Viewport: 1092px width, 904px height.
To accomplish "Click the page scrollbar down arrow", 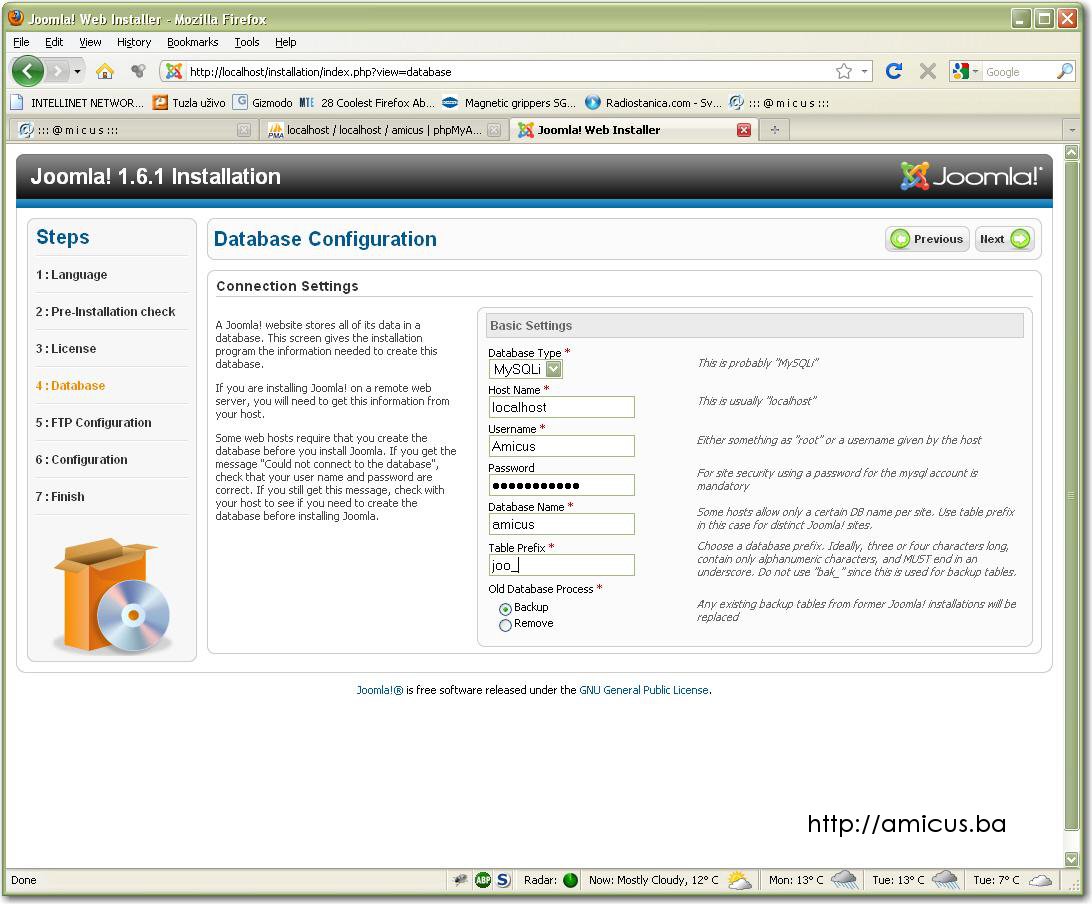I will [x=1071, y=858].
